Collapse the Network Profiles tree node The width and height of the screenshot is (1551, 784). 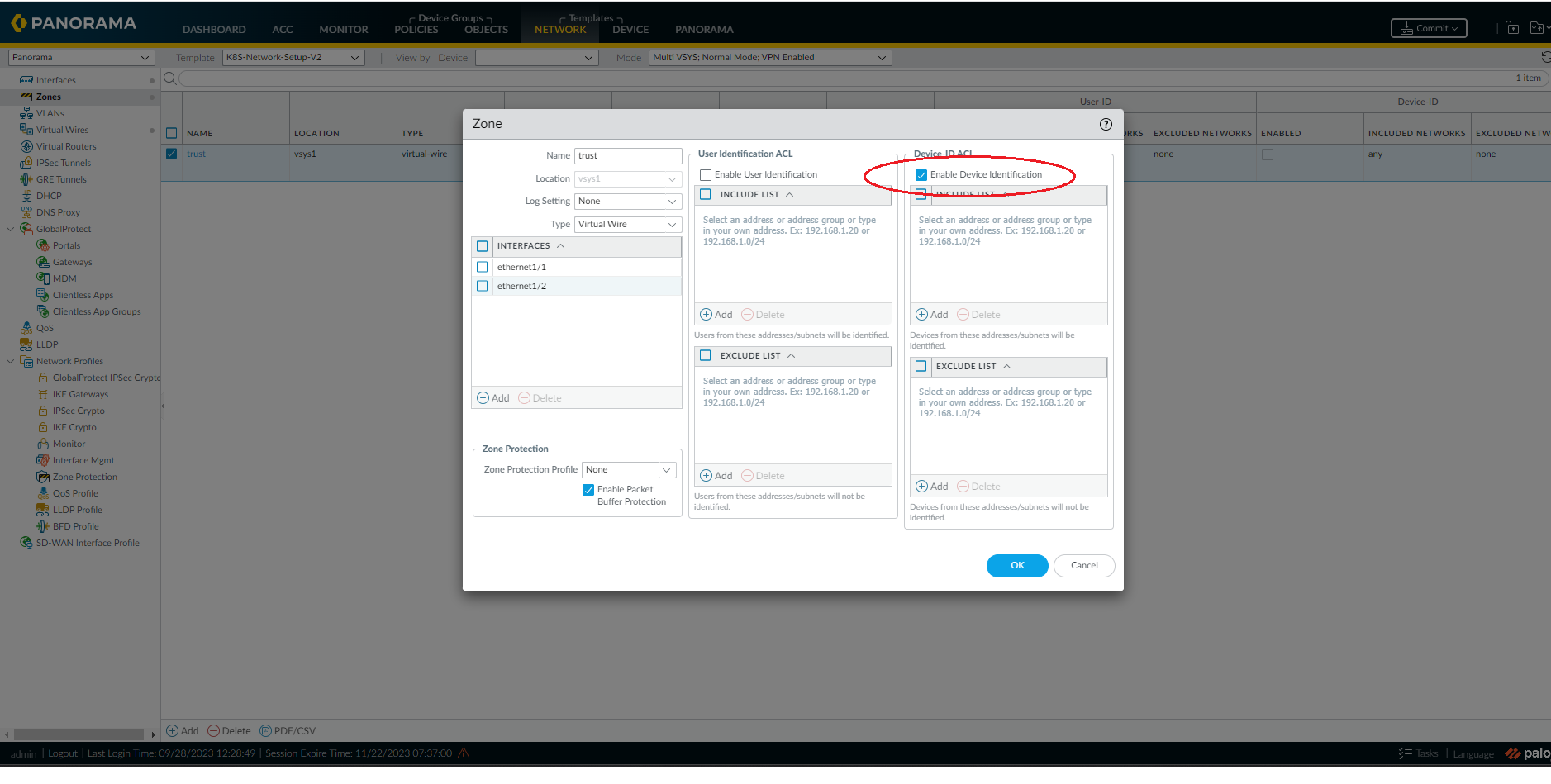tap(10, 361)
